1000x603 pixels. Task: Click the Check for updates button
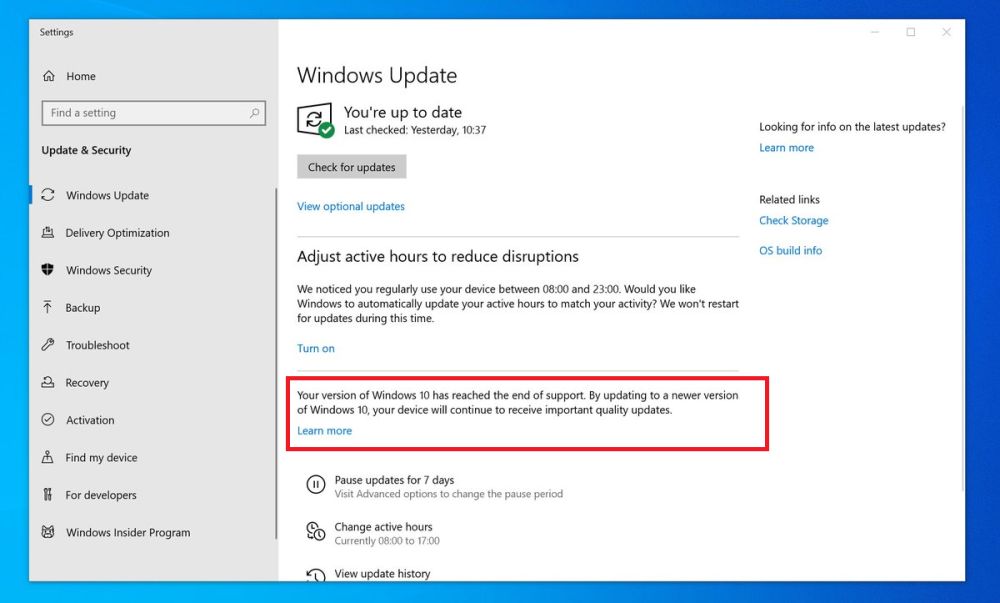(351, 167)
